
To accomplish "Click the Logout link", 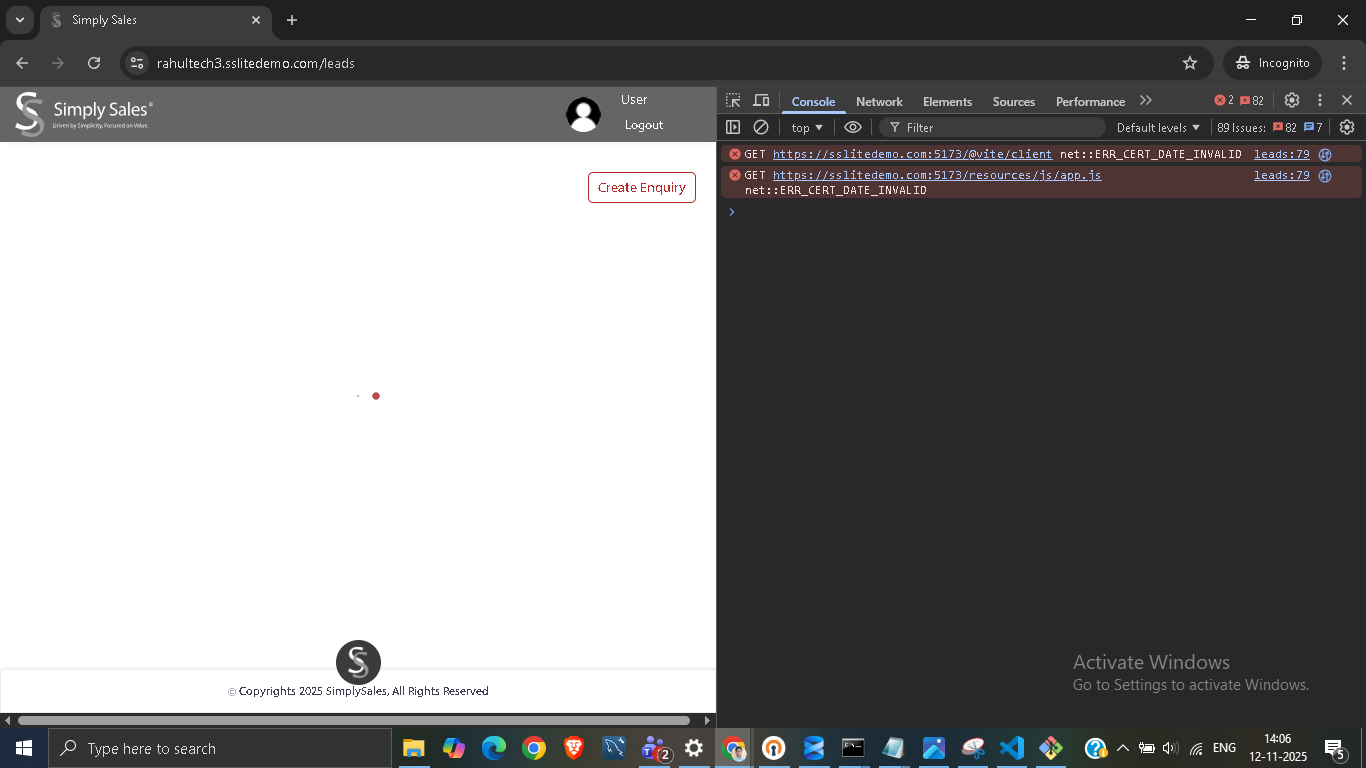I will pyautogui.click(x=644, y=125).
